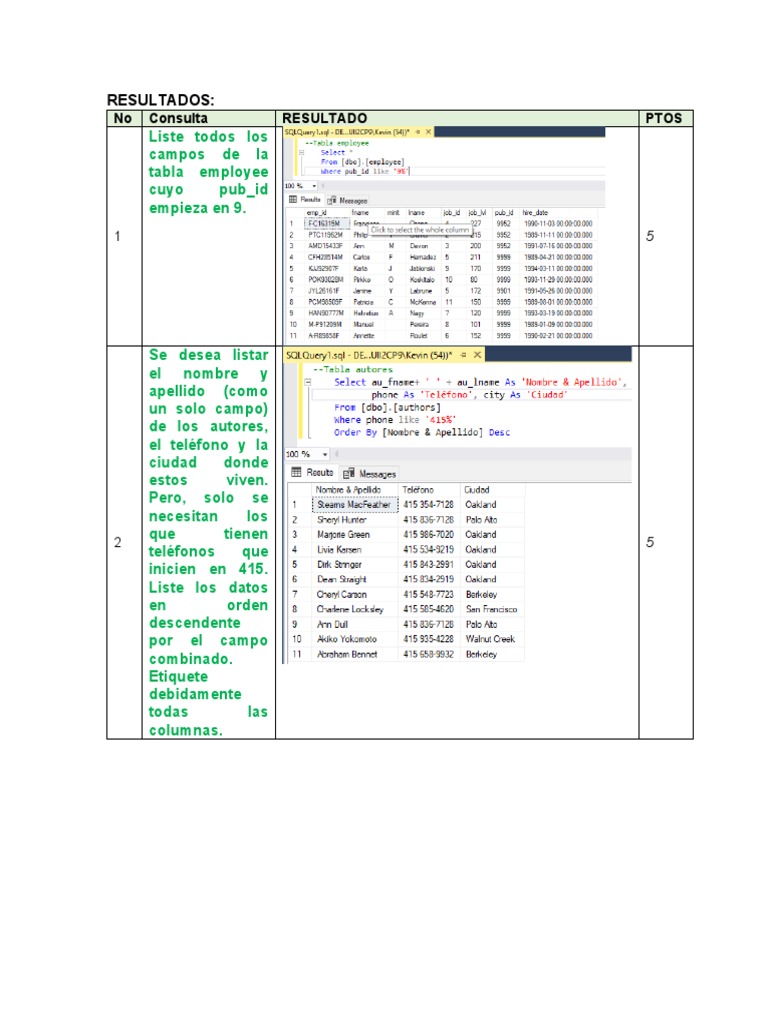Click the hire_date column header

coord(536,213)
